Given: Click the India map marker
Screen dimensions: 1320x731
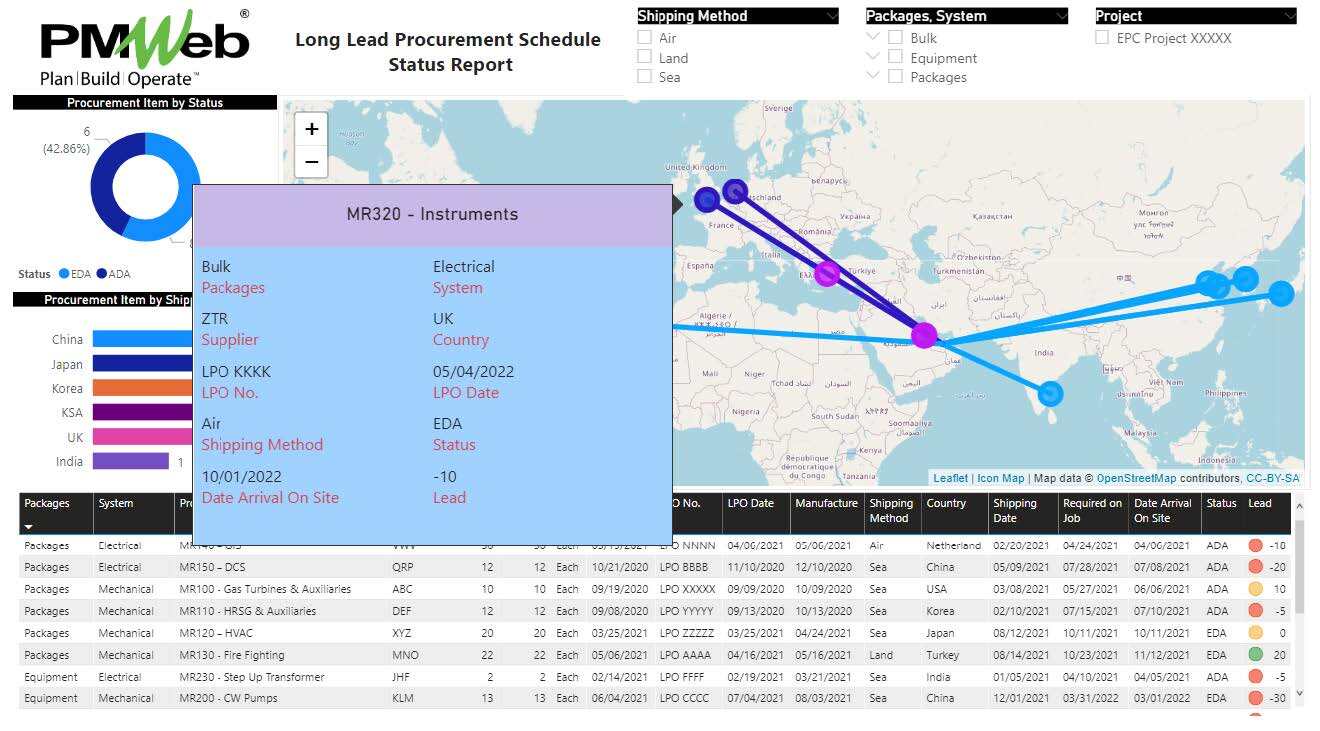Looking at the screenshot, I should pos(1050,394).
